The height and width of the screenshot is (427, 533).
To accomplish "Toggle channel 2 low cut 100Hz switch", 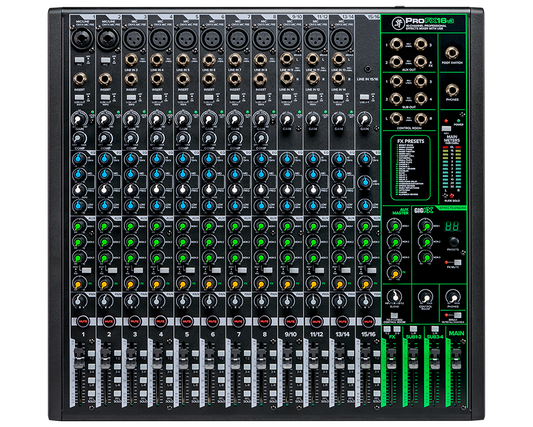I will (105, 97).
